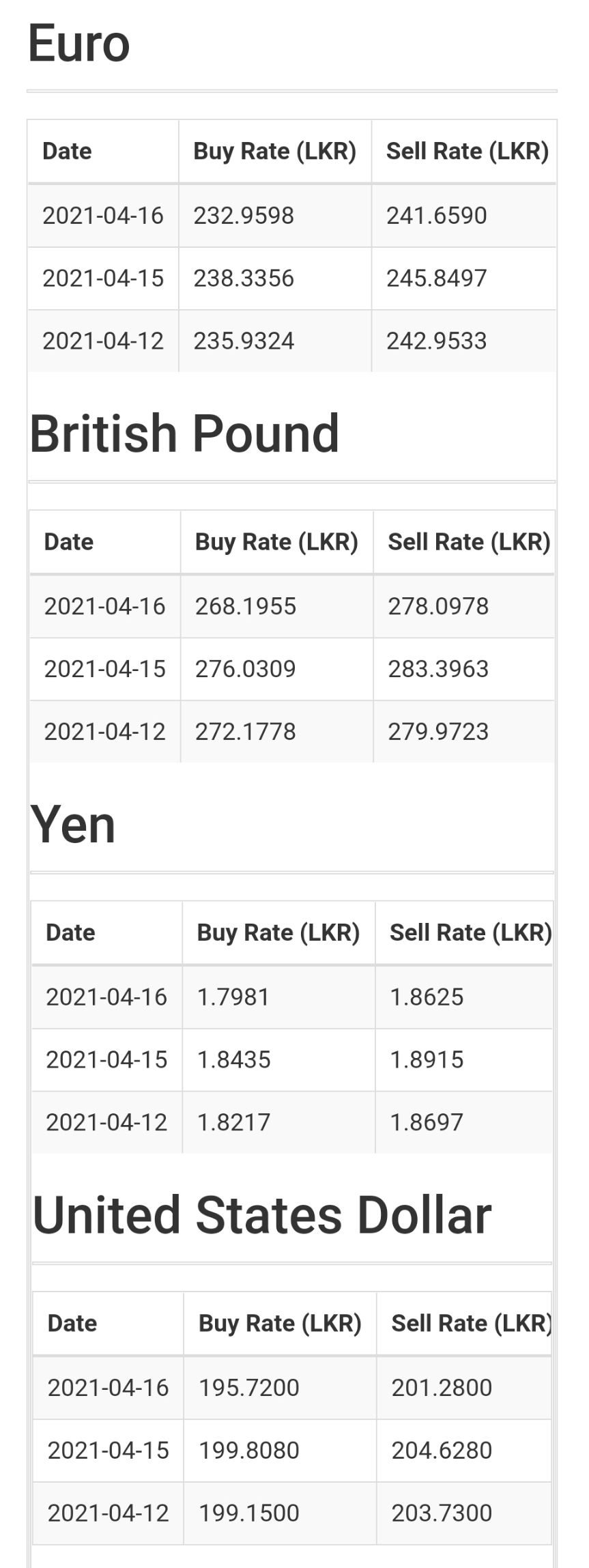Click the British Pound section heading
This screenshot has height=1568, width=589.
(184, 433)
